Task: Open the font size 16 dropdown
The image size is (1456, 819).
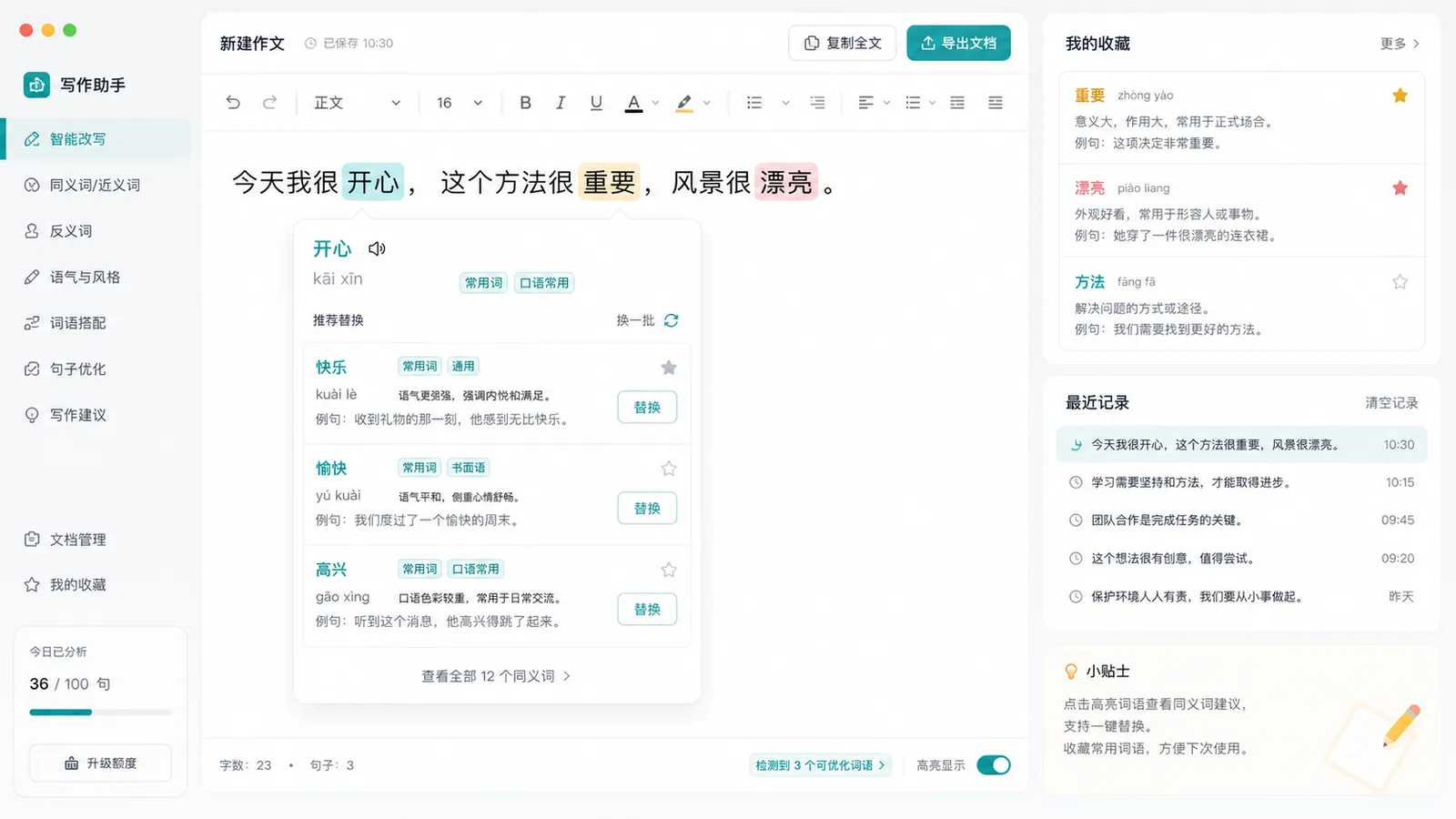Action: coord(460,103)
